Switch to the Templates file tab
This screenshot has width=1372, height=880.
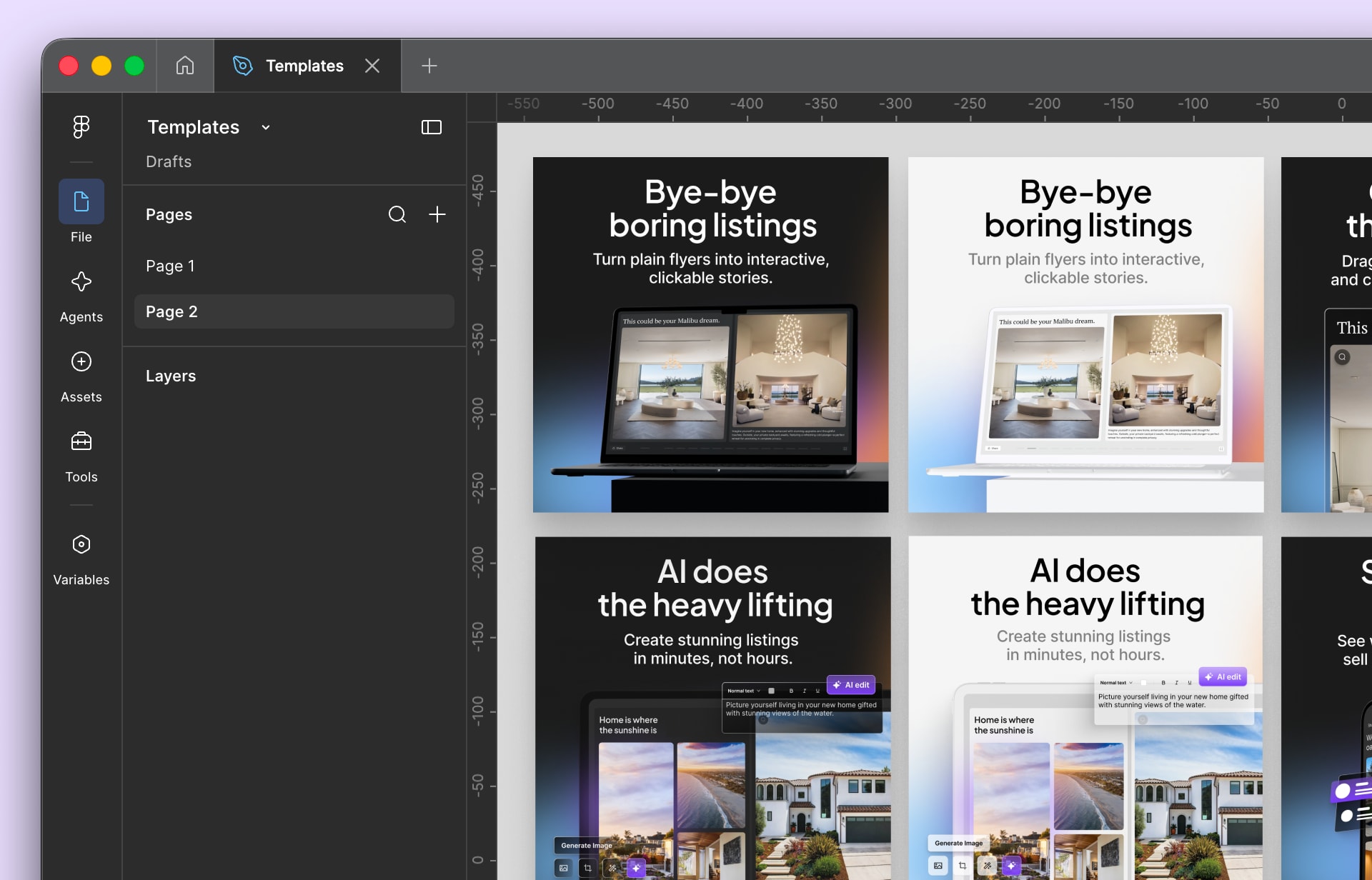307,66
